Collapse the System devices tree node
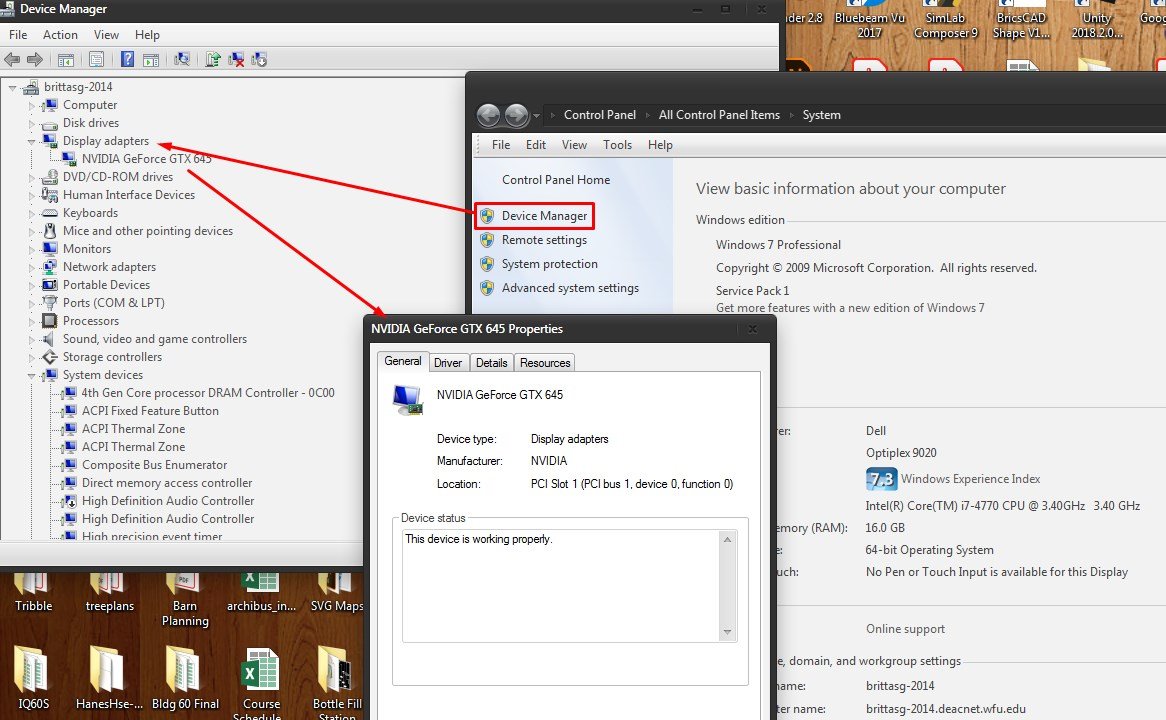This screenshot has width=1166, height=720. point(31,376)
